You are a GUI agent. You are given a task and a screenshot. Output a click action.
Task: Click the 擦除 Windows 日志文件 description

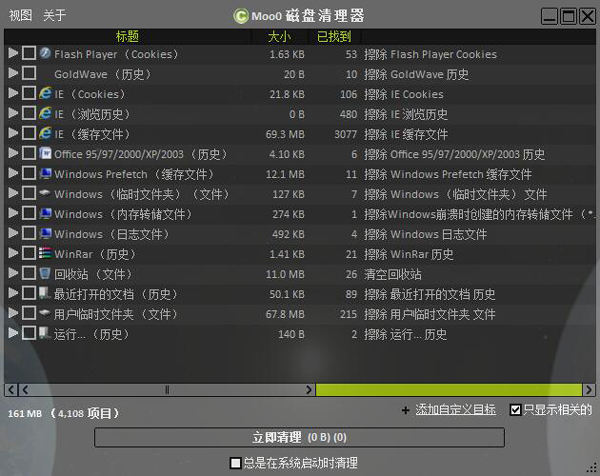tap(426, 234)
